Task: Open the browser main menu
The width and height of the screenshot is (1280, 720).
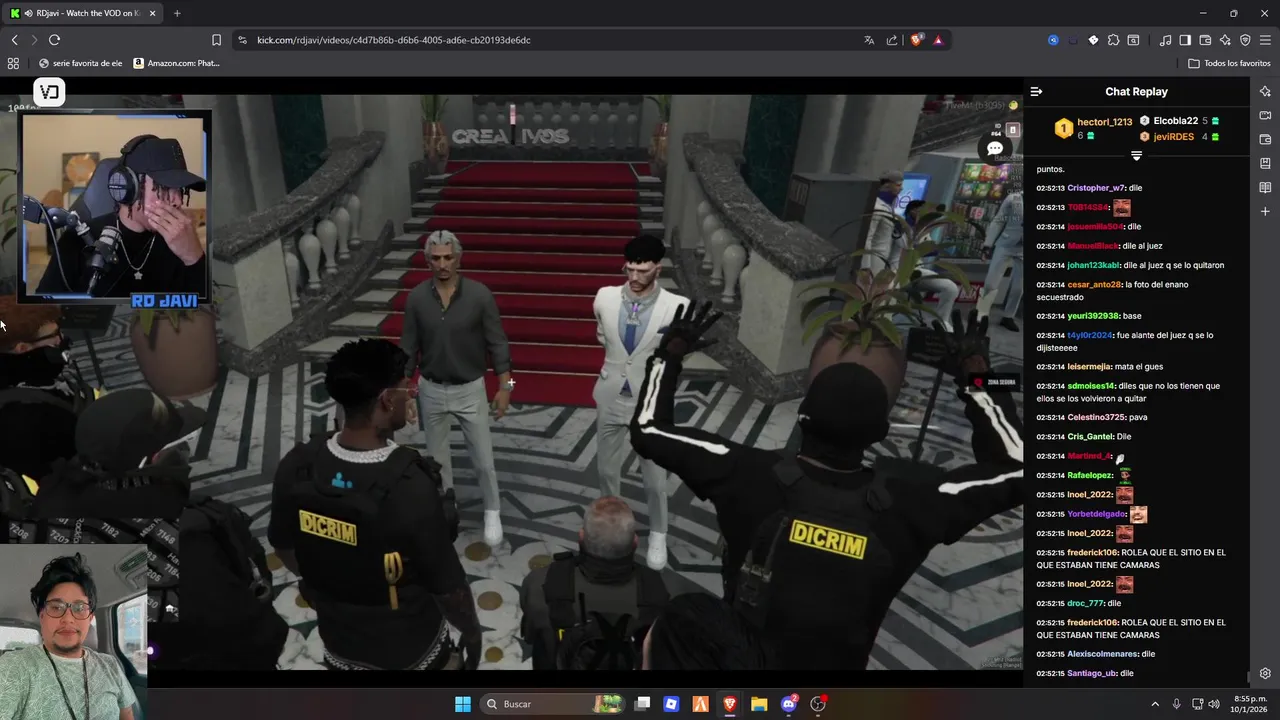Action: (x=1265, y=40)
